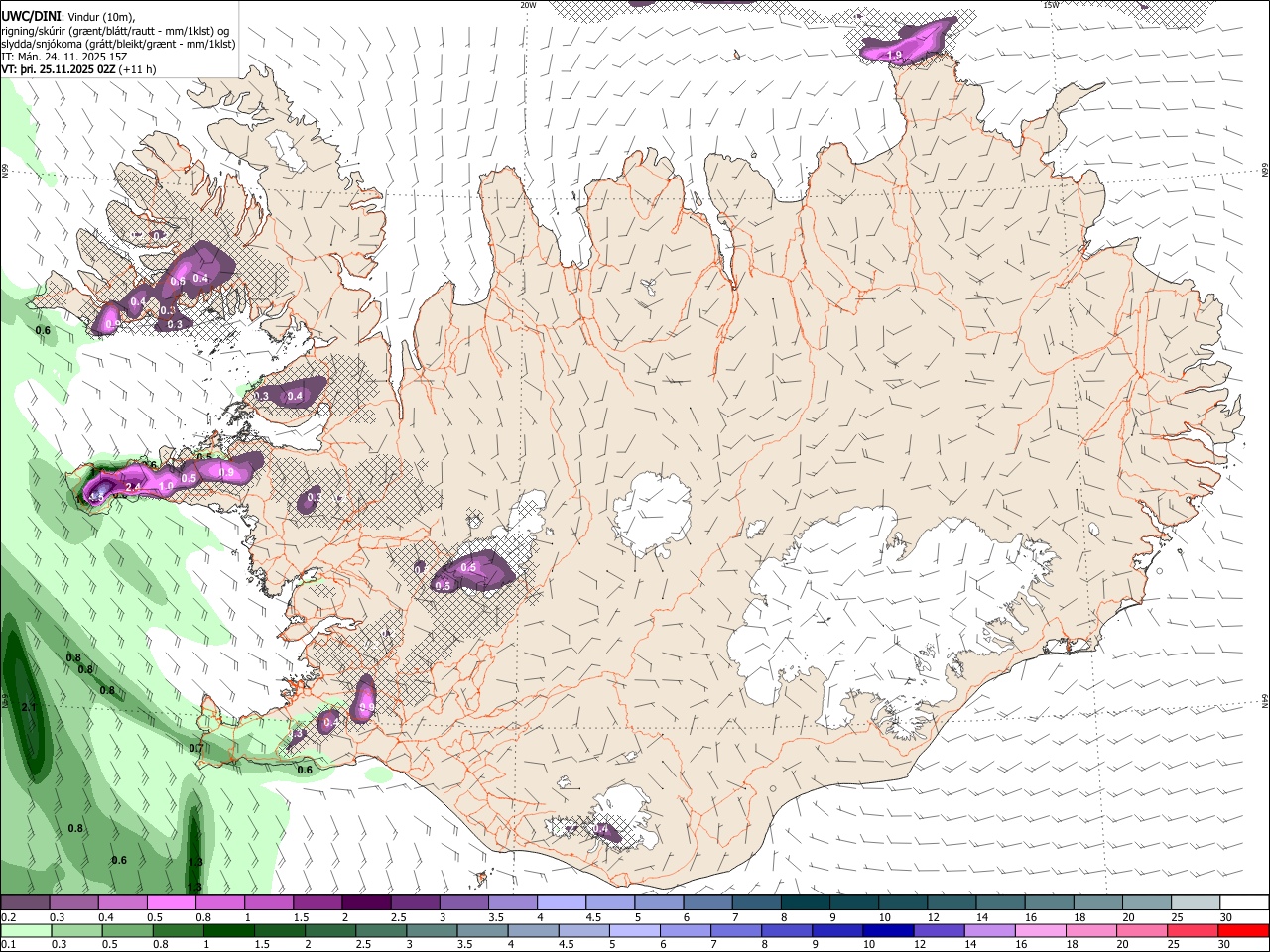Click the 20W longitude label at top

tap(528, 5)
